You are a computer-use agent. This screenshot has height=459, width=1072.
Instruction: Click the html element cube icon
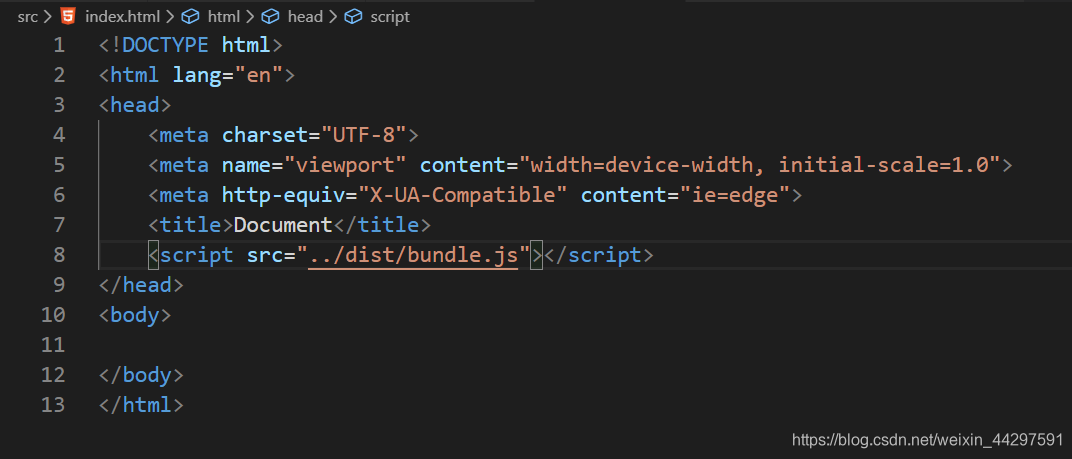pos(189,16)
